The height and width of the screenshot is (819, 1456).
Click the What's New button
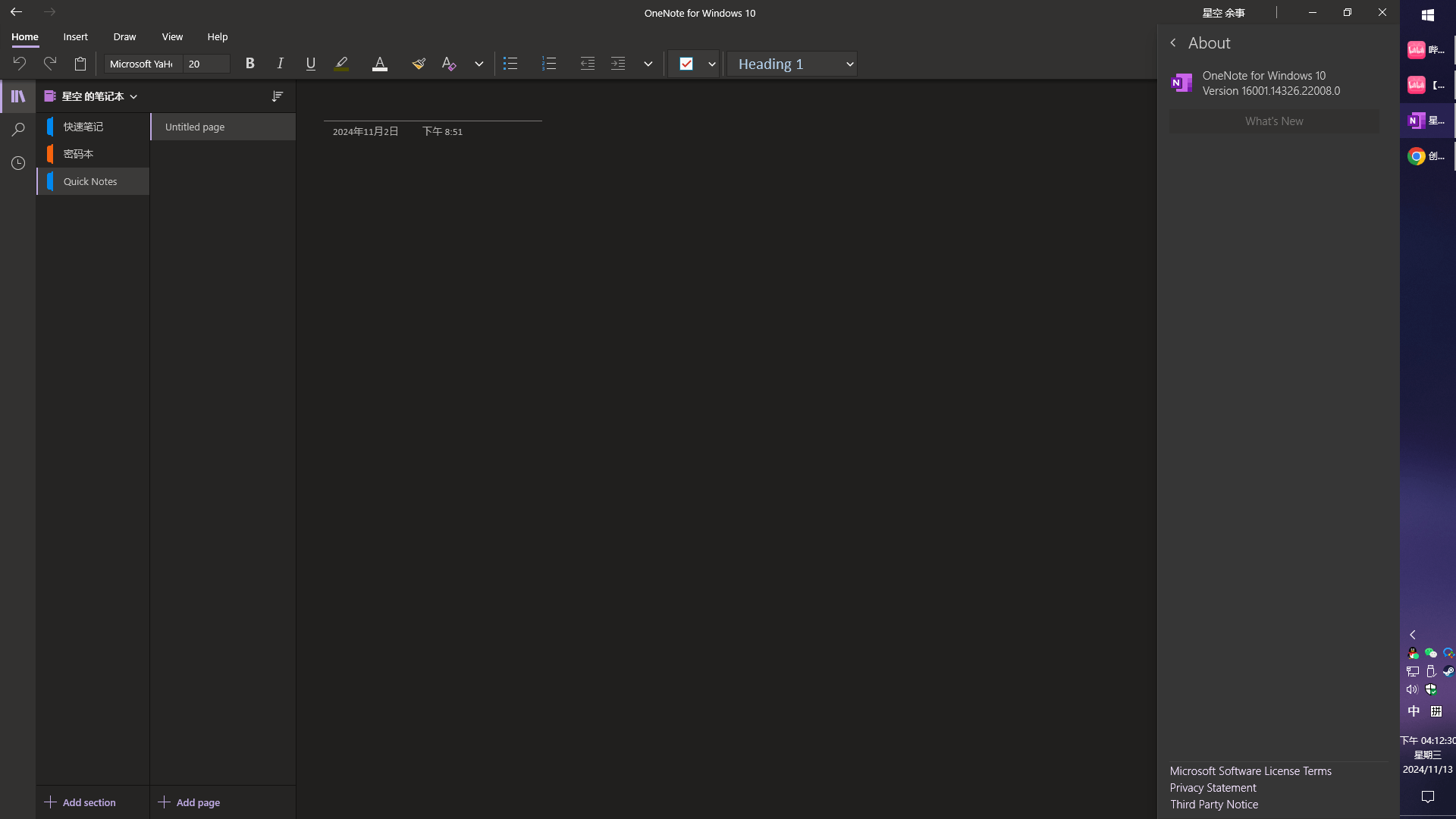pos(1274,121)
